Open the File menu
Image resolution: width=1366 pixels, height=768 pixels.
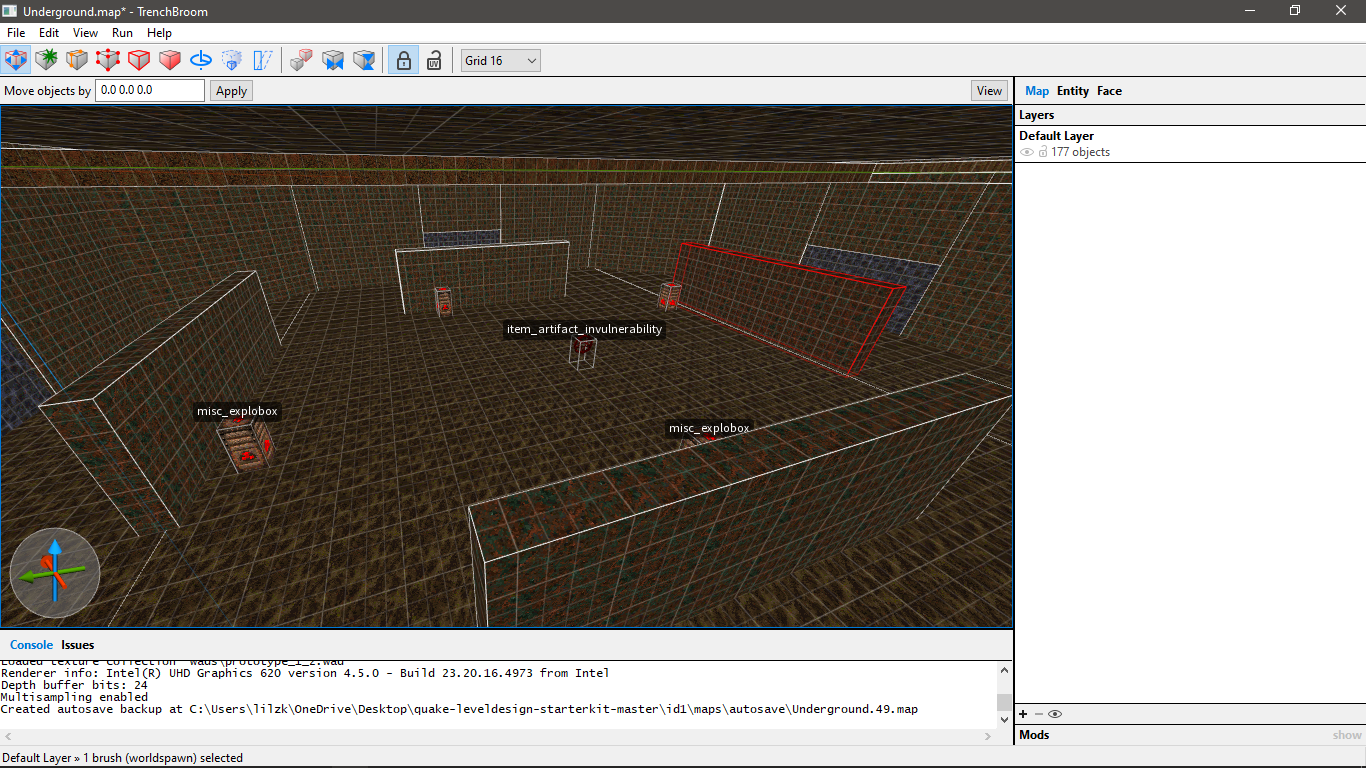click(x=16, y=33)
